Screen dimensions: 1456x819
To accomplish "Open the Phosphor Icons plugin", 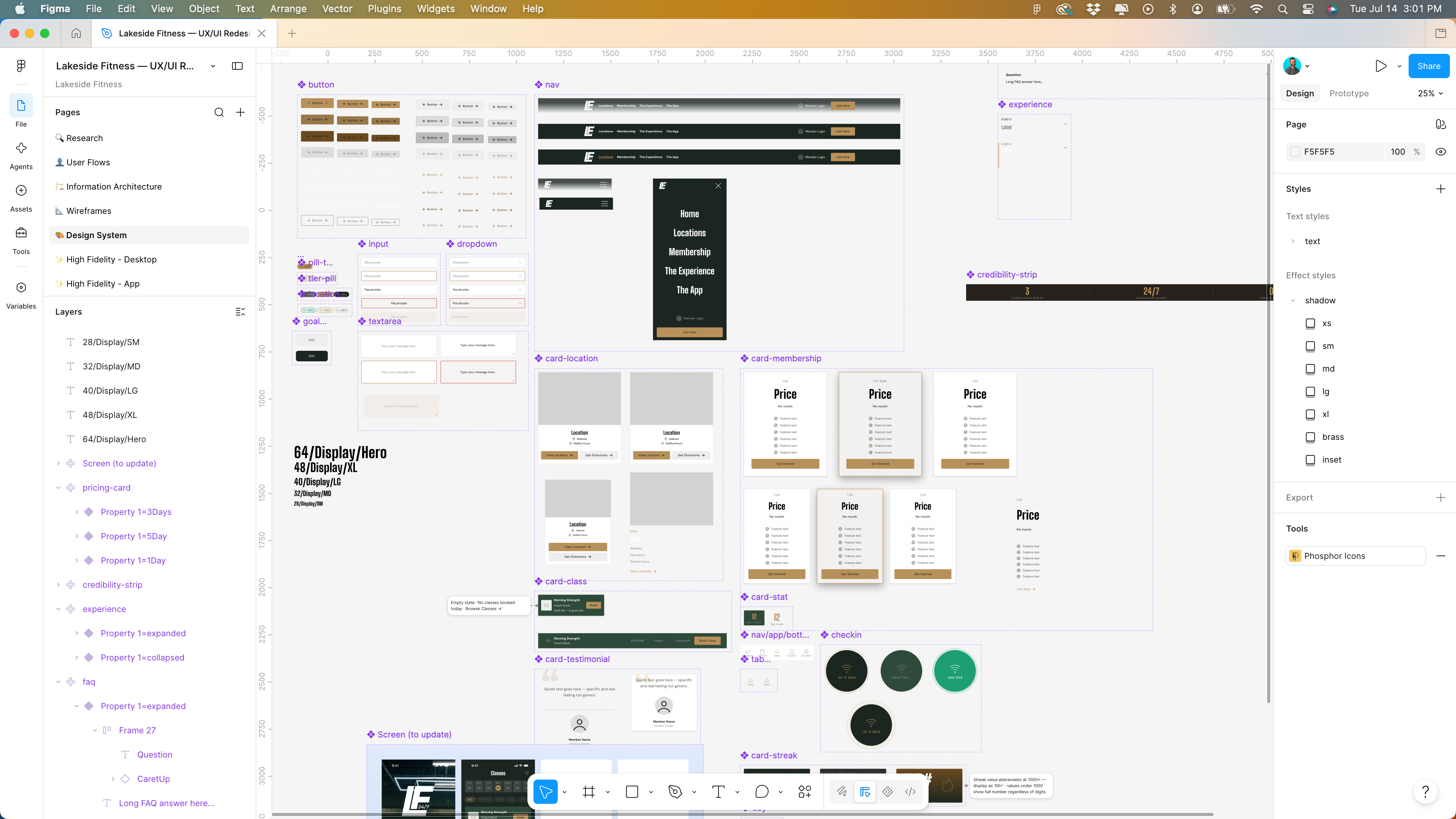I will point(1356,556).
